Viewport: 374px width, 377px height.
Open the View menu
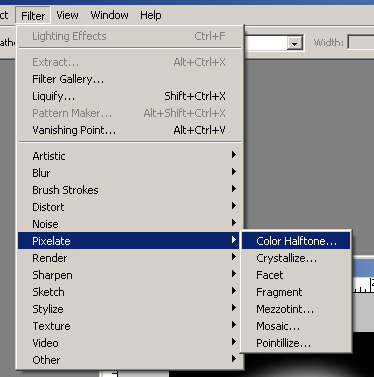click(x=67, y=15)
